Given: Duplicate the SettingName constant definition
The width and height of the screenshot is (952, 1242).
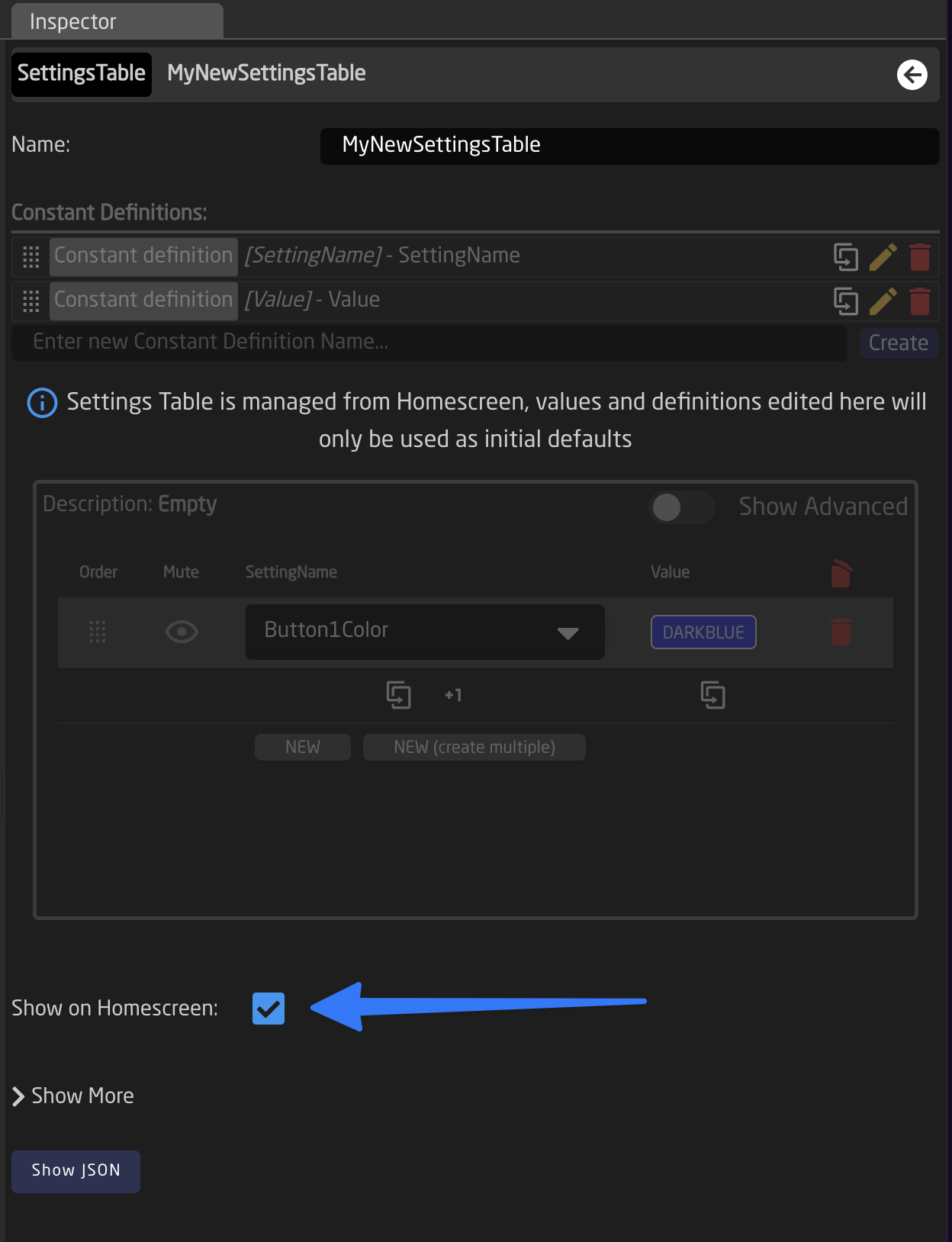Looking at the screenshot, I should tap(845, 257).
